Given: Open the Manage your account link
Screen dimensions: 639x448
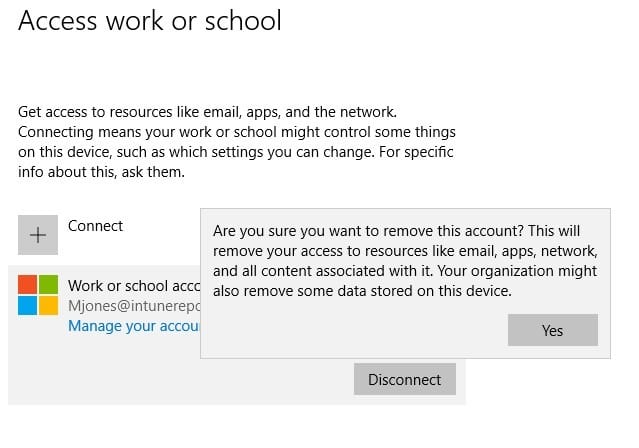Looking at the screenshot, I should click(134, 326).
